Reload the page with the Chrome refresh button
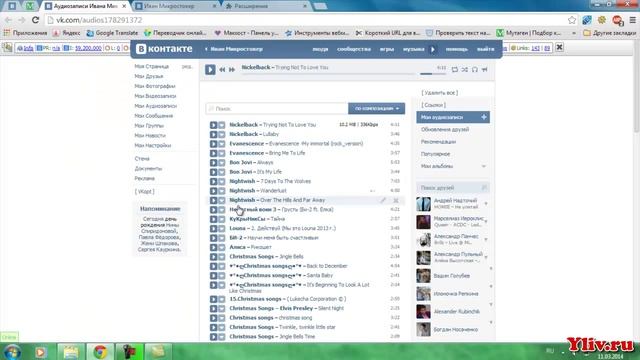This screenshot has width=640, height=360. click(x=36, y=20)
